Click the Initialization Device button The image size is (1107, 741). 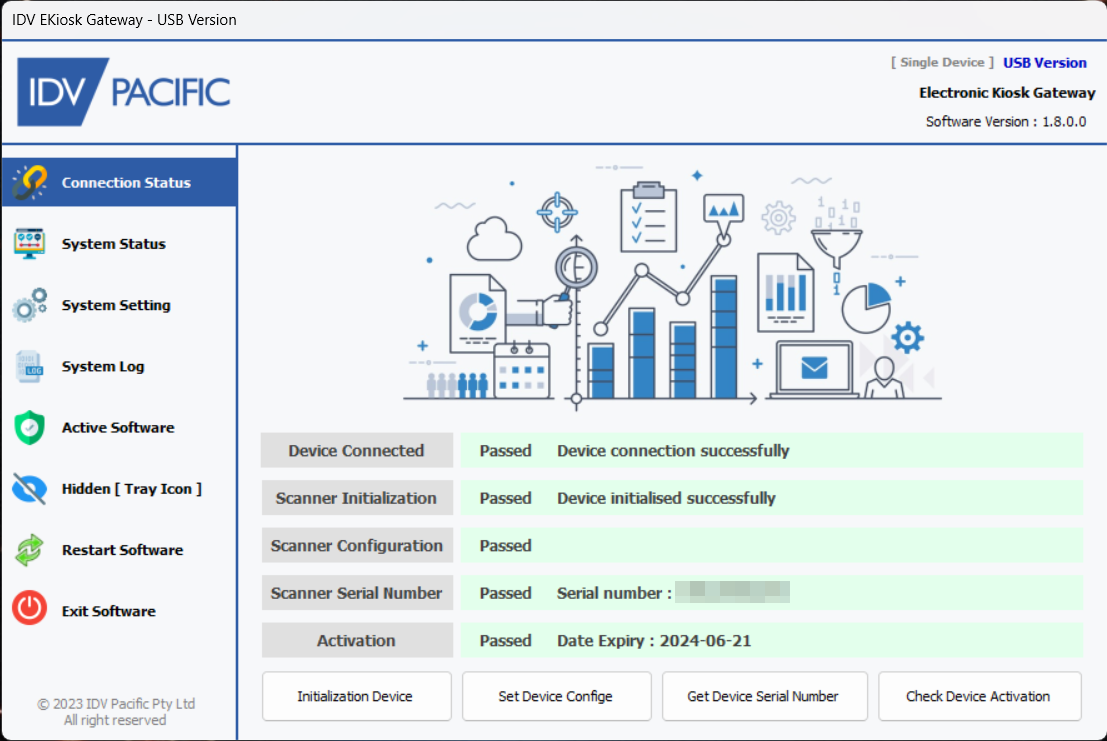(x=357, y=697)
